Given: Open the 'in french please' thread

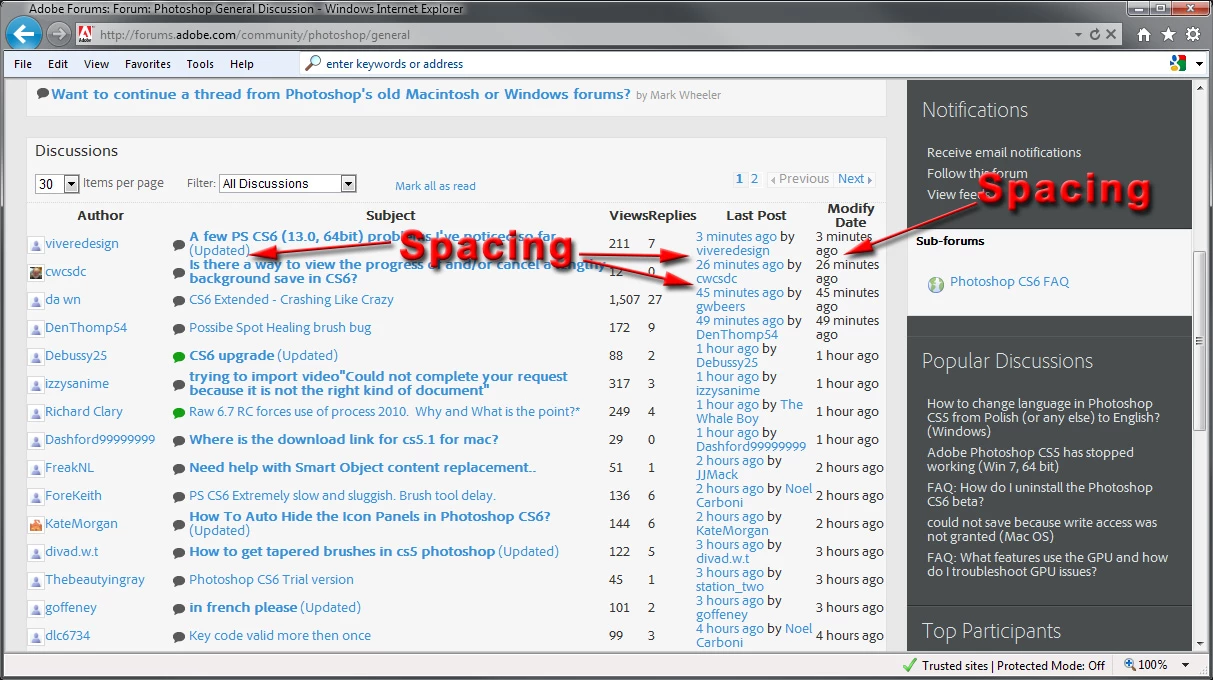Looking at the screenshot, I should pyautogui.click(x=243, y=608).
